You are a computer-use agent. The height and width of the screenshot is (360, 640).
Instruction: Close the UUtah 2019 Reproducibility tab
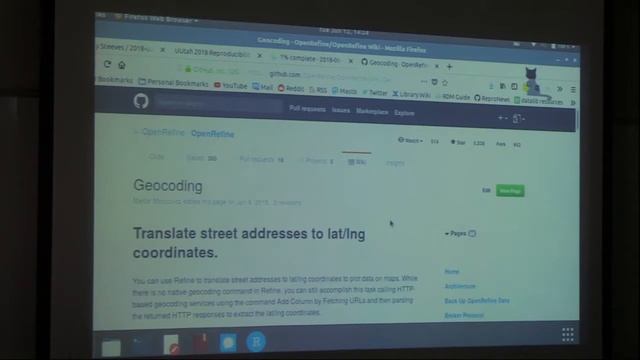[260, 56]
